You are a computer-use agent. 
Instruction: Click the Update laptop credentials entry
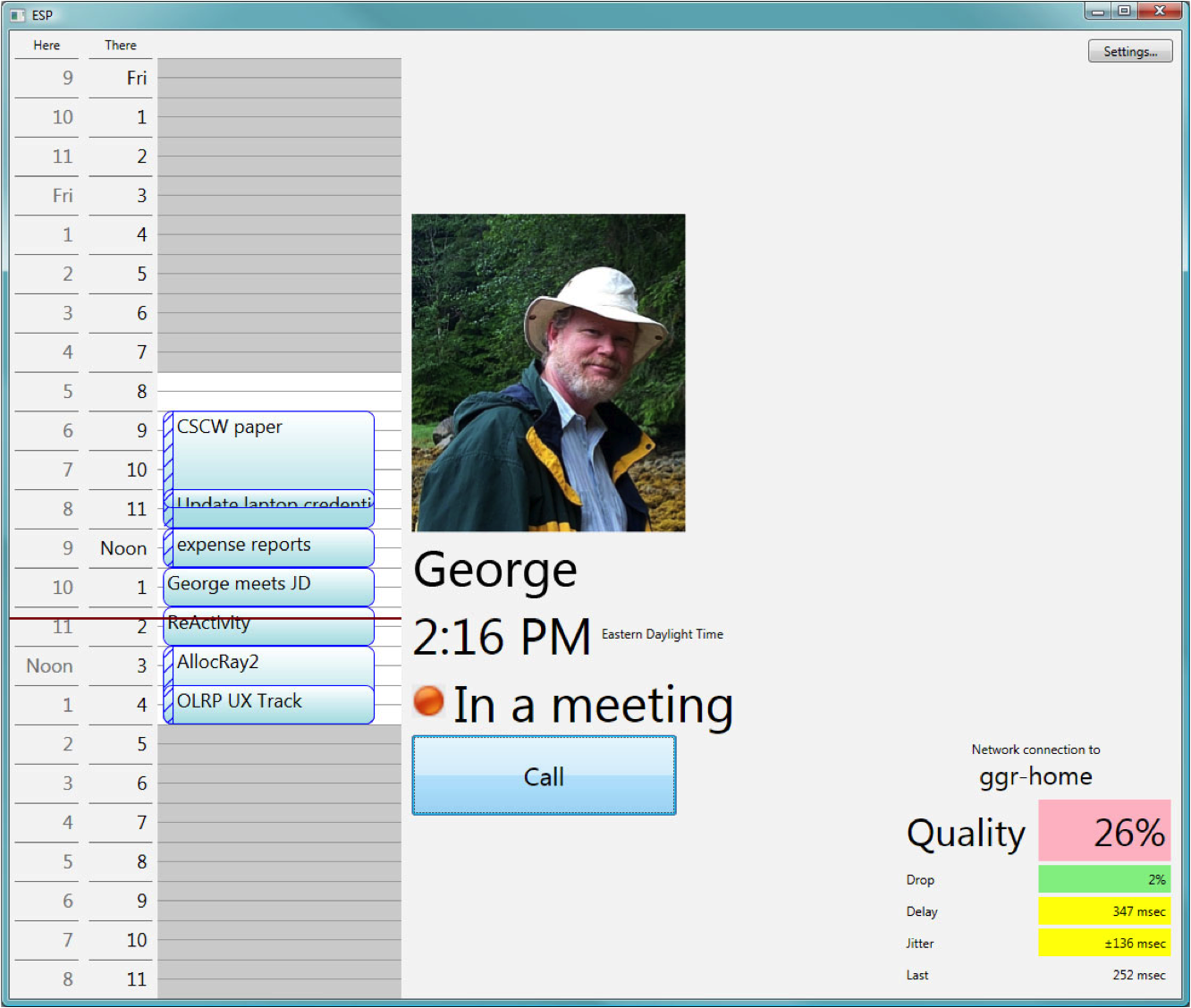point(268,508)
